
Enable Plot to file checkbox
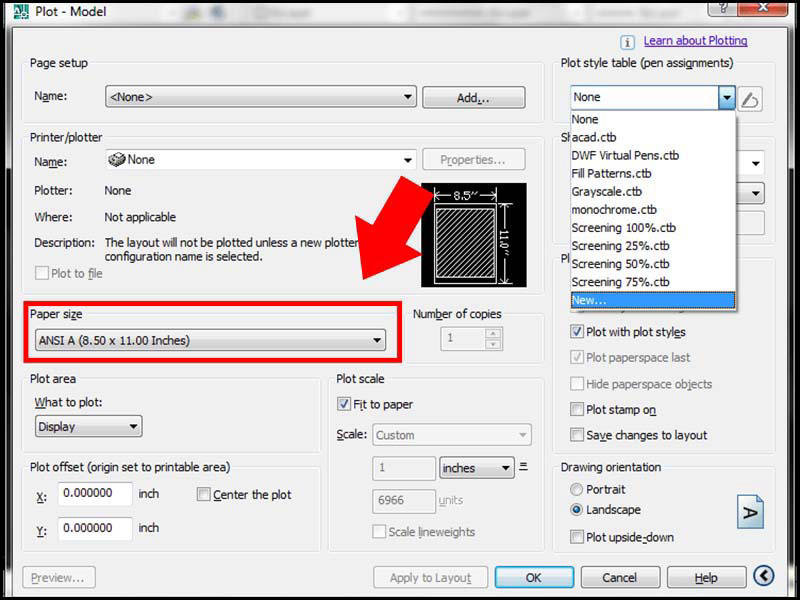(x=41, y=273)
